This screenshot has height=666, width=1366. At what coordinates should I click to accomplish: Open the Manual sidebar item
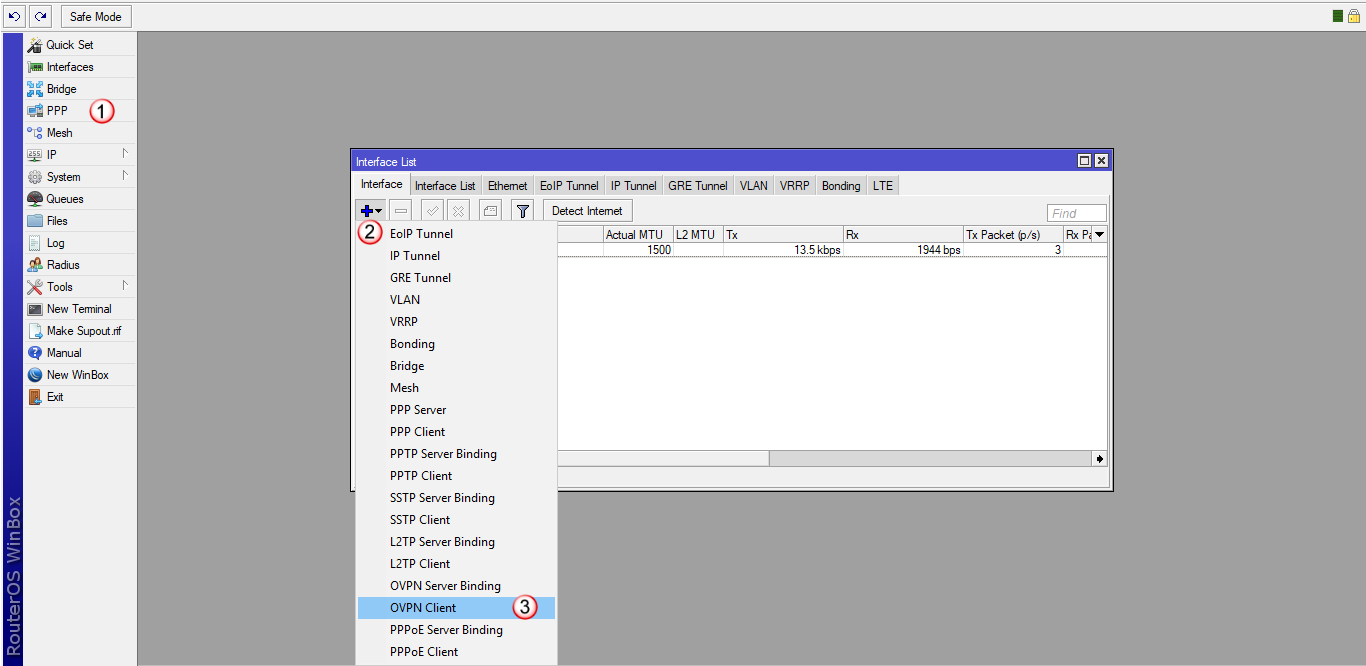[x=80, y=353]
